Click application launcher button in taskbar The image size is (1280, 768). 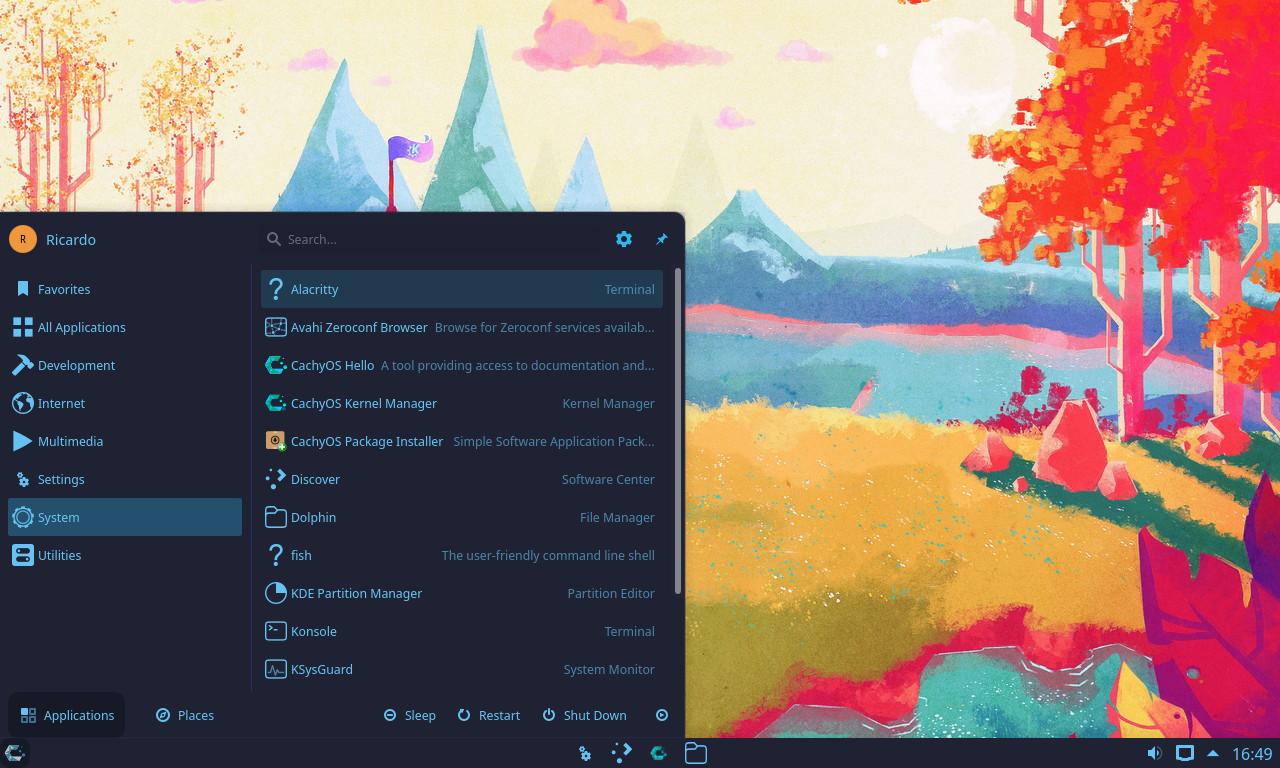[x=14, y=753]
